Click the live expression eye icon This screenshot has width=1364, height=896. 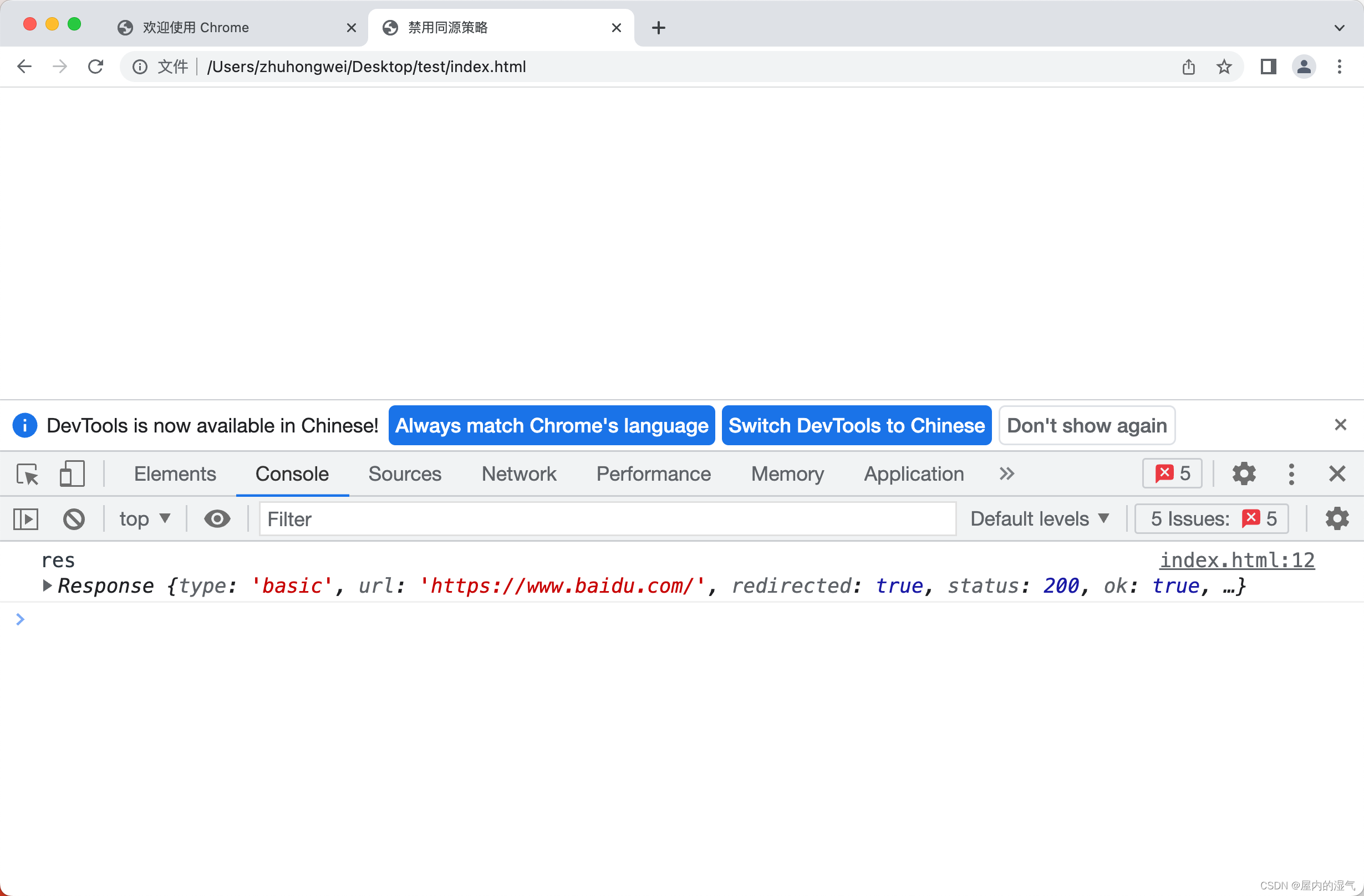(217, 519)
